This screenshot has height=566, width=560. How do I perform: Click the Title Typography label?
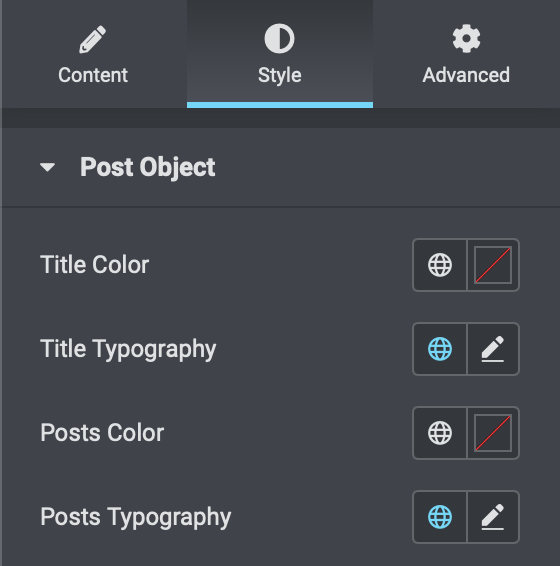(128, 349)
